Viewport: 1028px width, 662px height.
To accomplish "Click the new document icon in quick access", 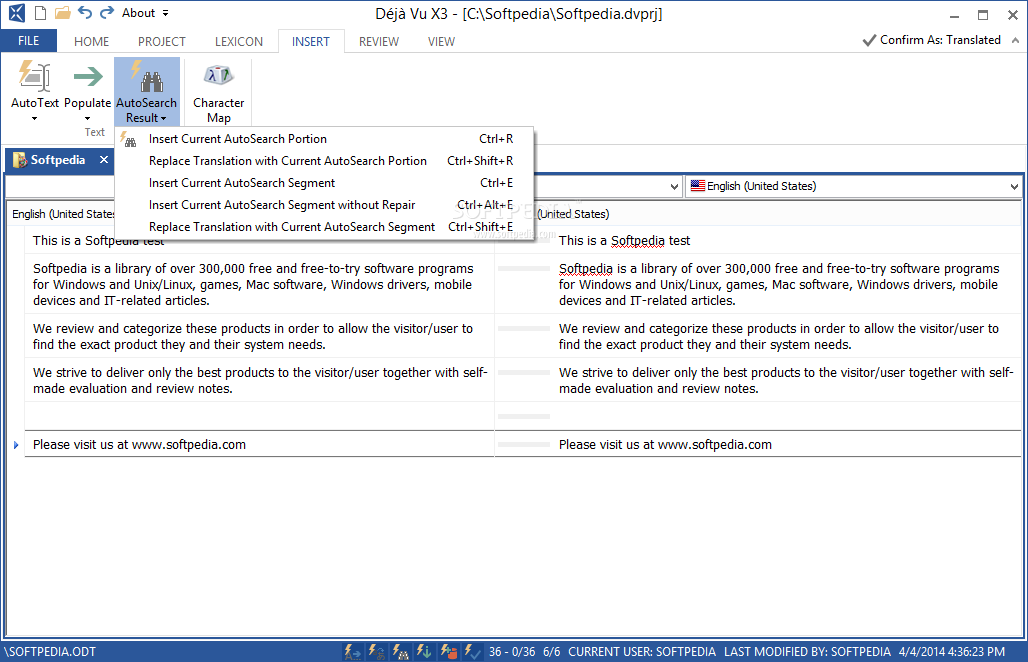I will click(x=41, y=13).
